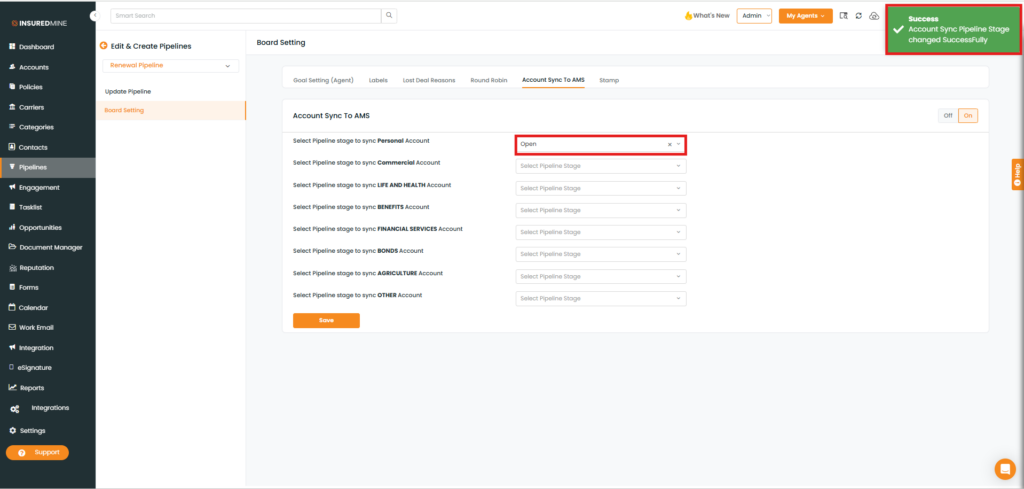
Task: Switch to the Round Robin tab
Action: (x=490, y=79)
